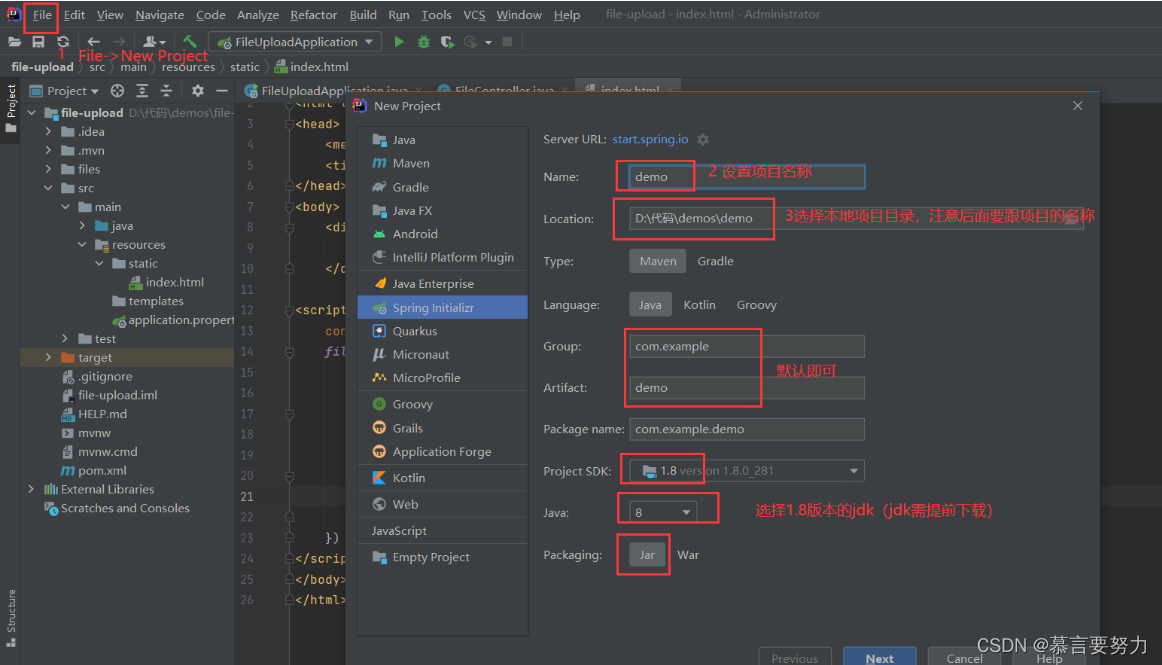Click the Location input field
1162x665 pixels.
tap(856, 218)
